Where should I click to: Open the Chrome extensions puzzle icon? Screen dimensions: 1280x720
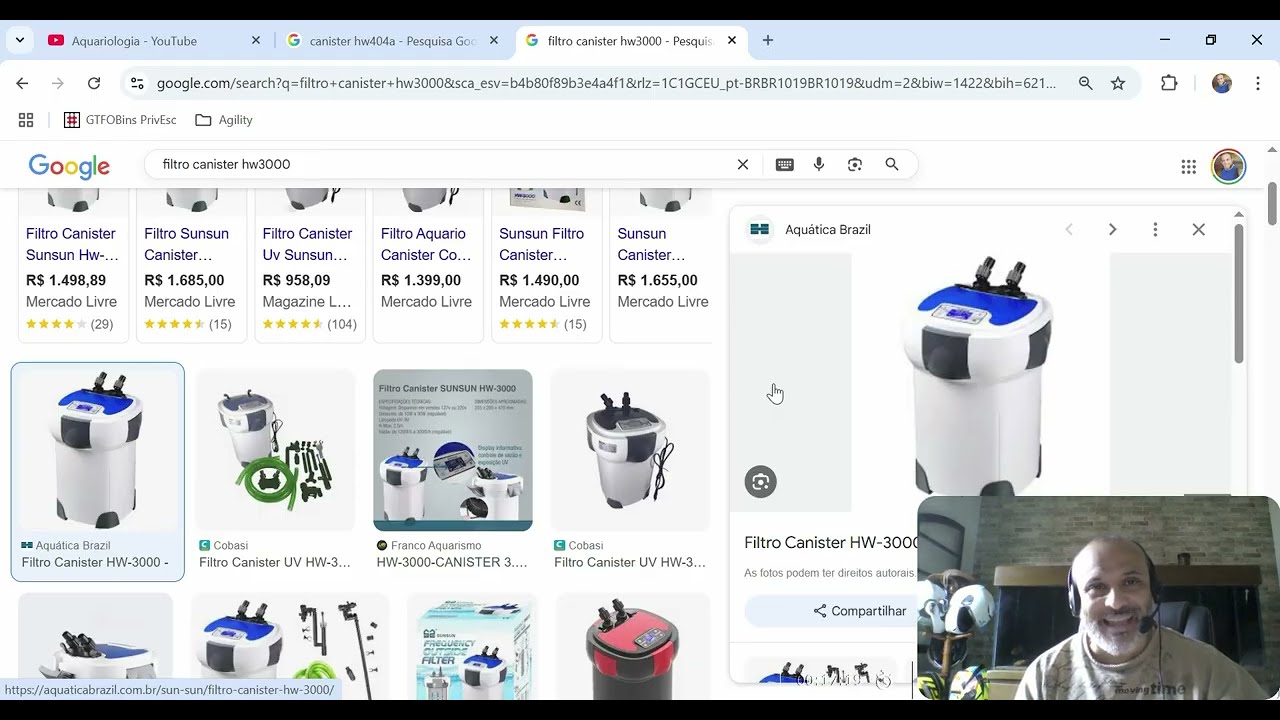click(1169, 84)
